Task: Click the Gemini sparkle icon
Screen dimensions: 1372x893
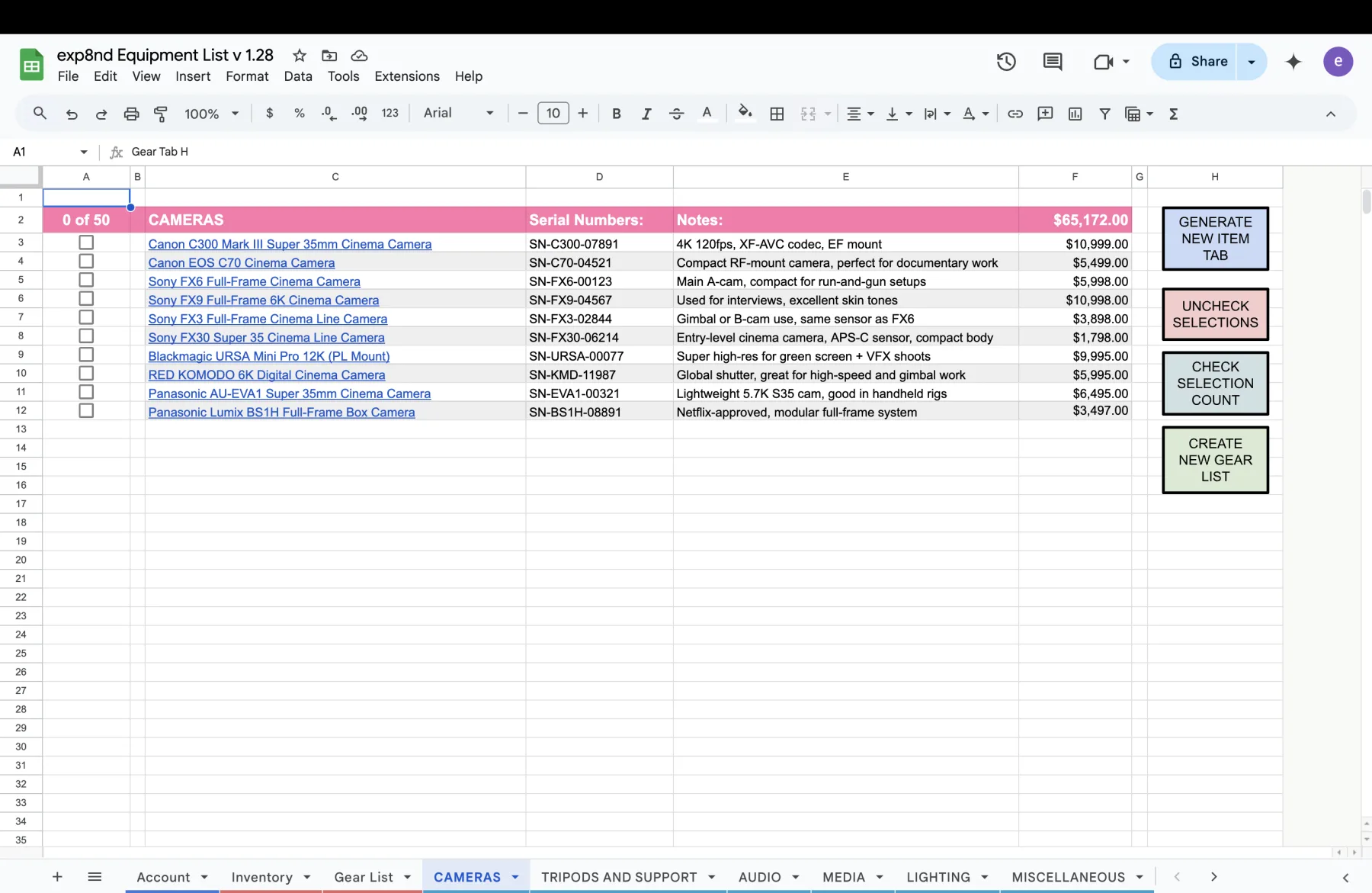Action: click(x=1293, y=62)
